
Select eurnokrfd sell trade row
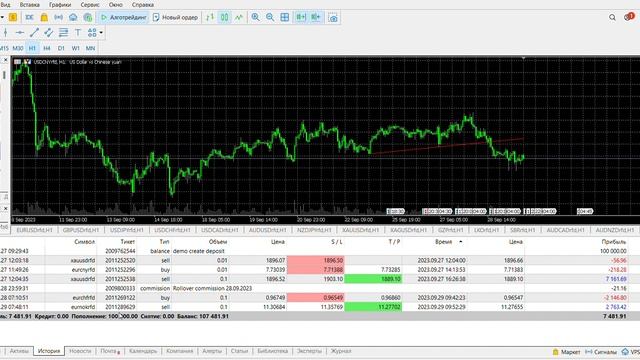pyautogui.click(x=314, y=307)
